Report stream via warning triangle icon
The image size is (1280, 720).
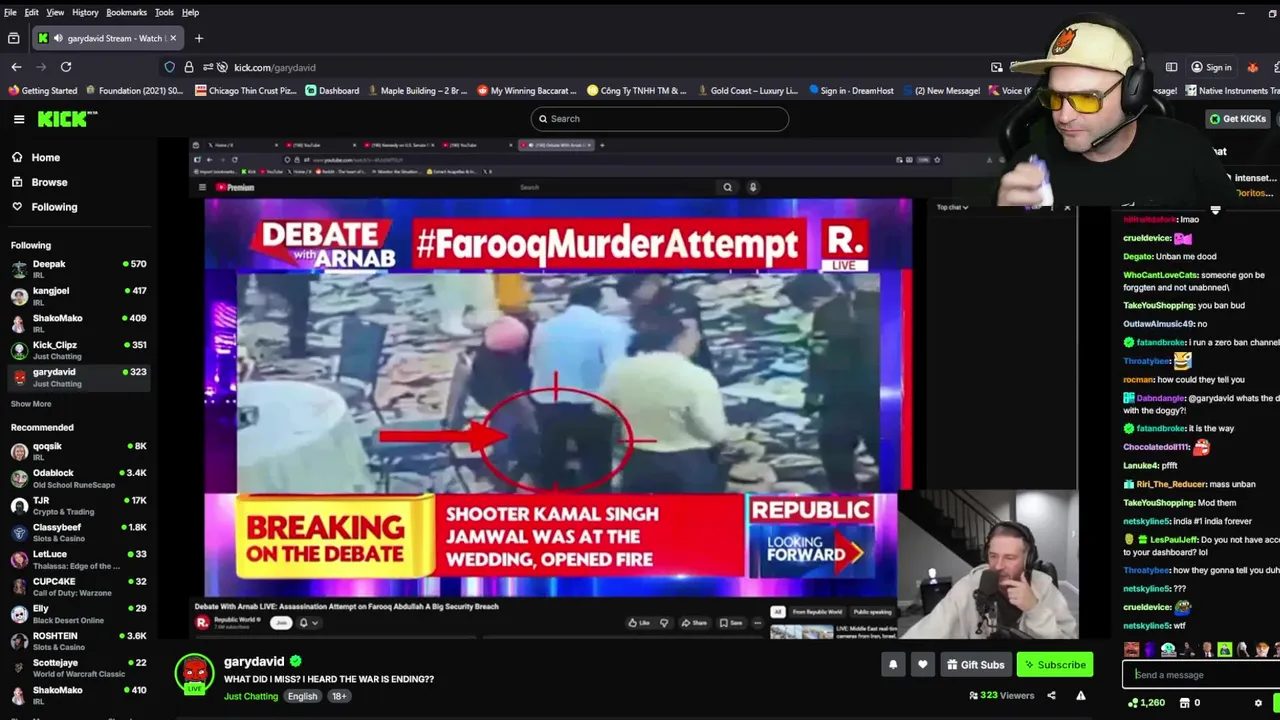point(1080,696)
